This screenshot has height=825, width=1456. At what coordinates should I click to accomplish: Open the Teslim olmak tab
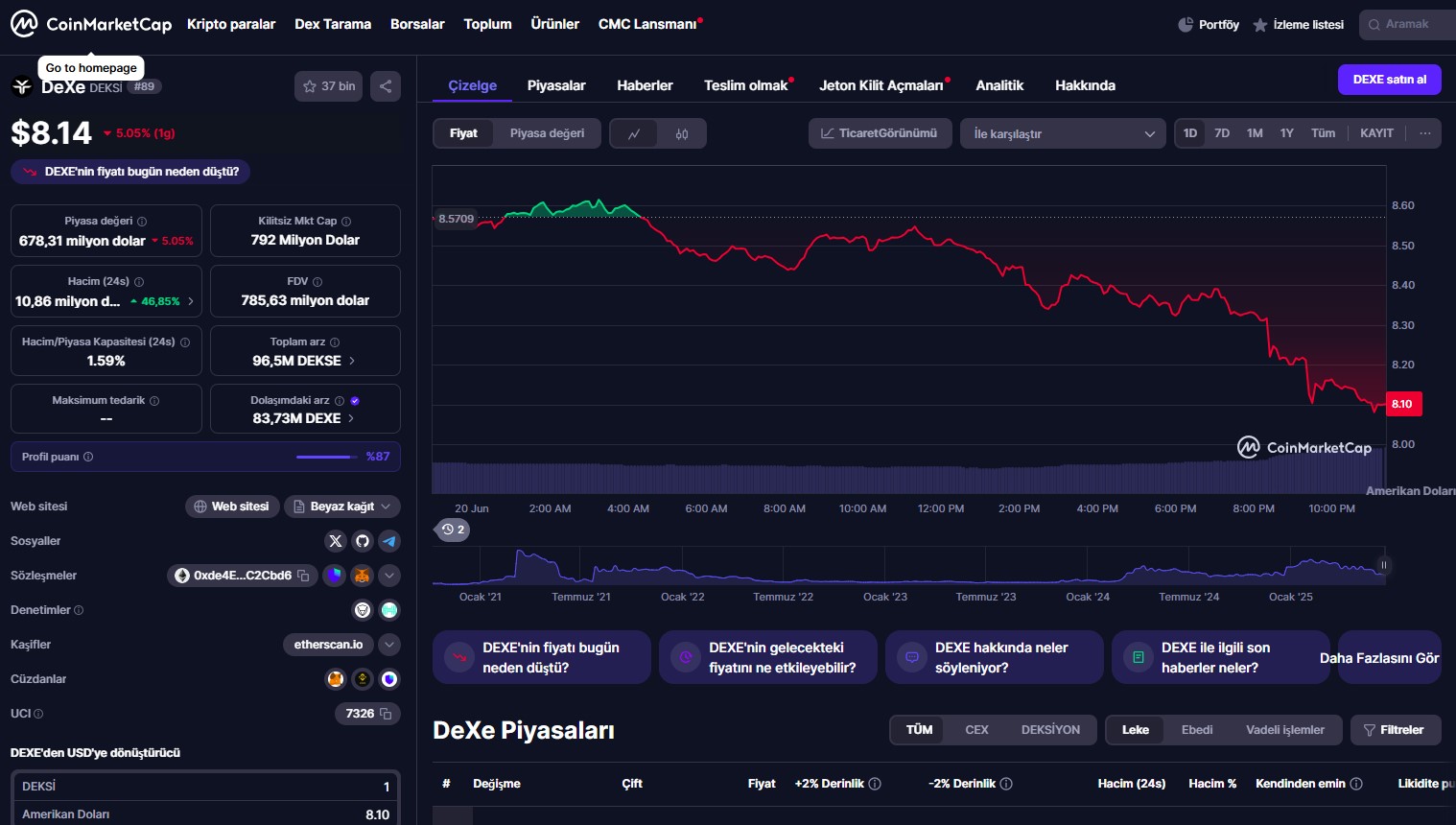pos(746,85)
